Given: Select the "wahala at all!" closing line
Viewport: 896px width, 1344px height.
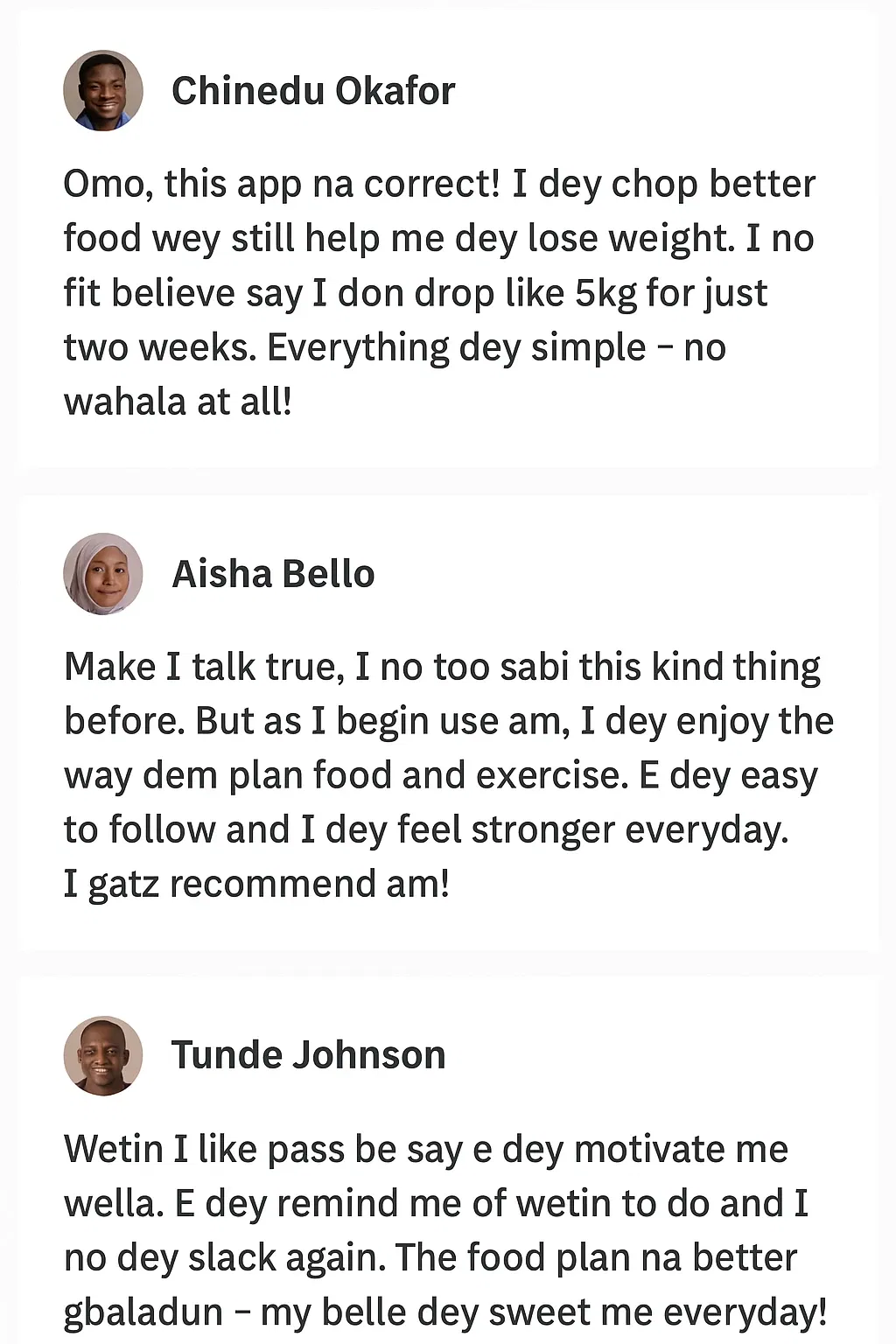Looking at the screenshot, I should click(178, 402).
